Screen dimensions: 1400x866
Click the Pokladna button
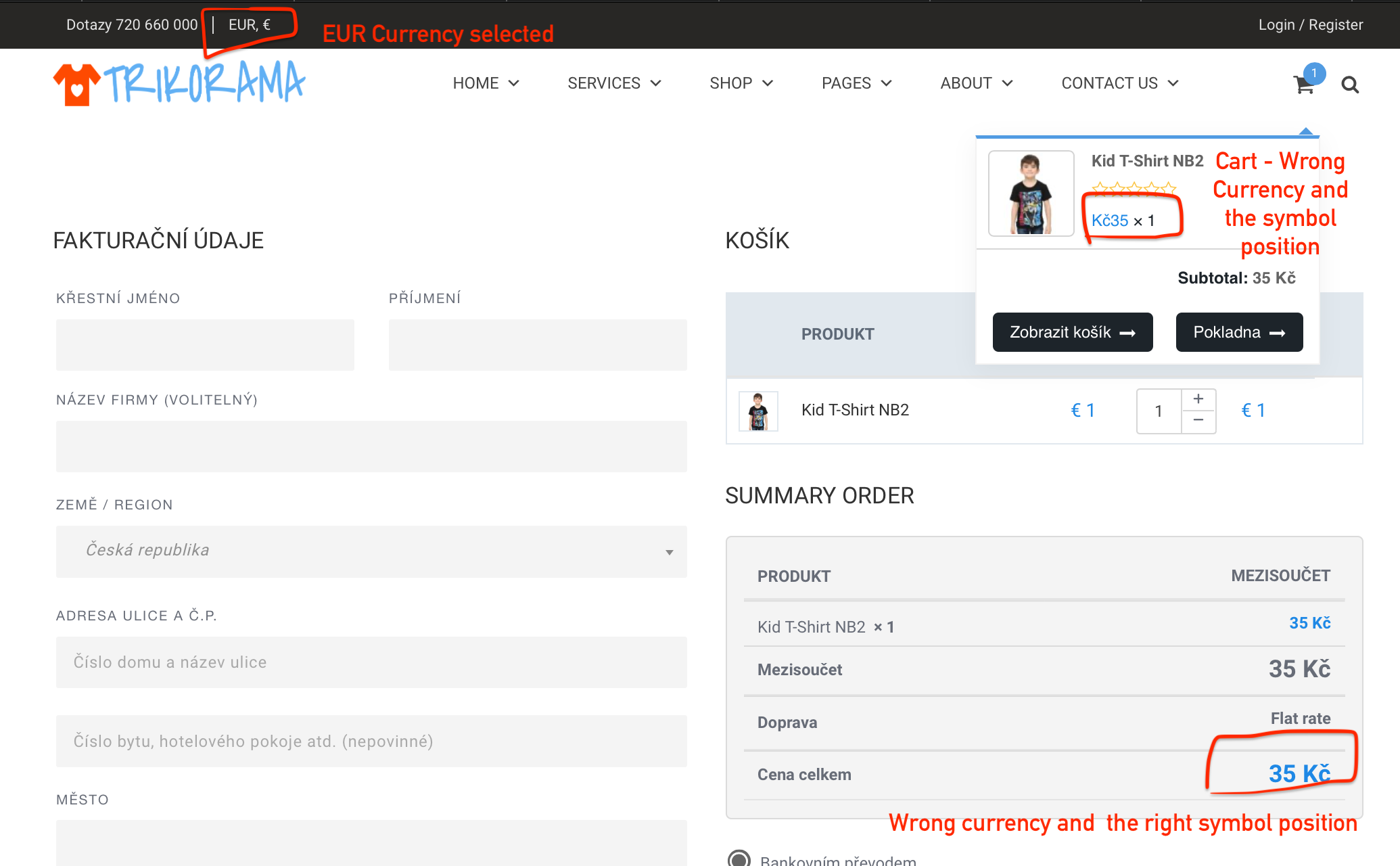coord(1239,332)
